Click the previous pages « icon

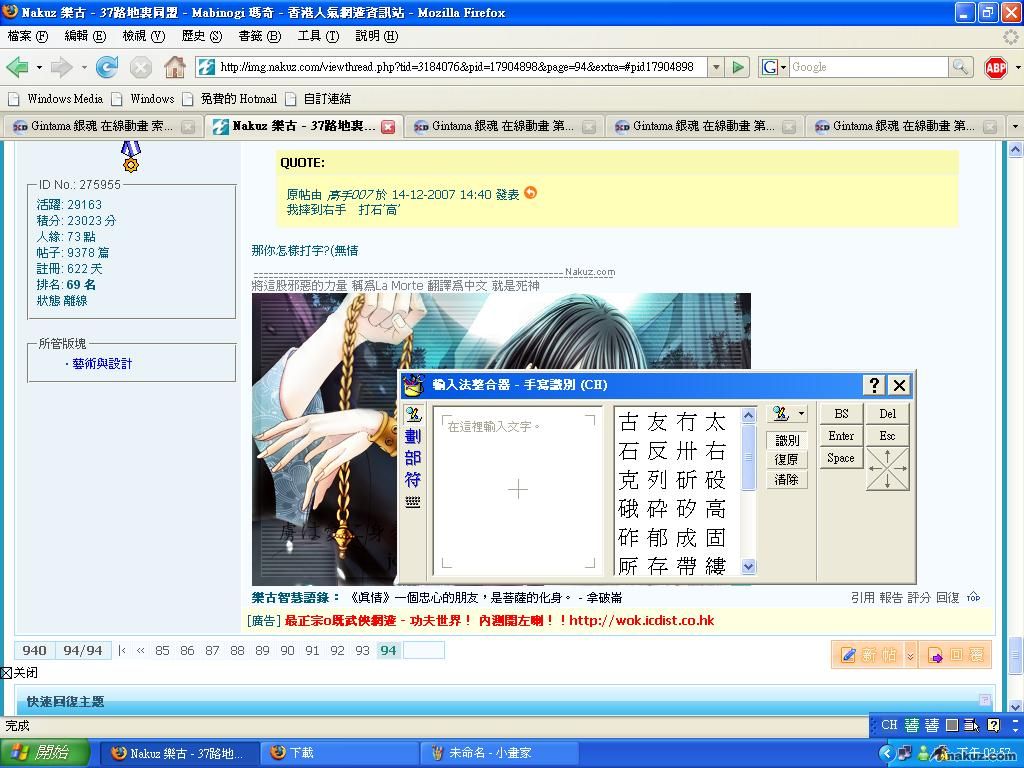[x=140, y=650]
